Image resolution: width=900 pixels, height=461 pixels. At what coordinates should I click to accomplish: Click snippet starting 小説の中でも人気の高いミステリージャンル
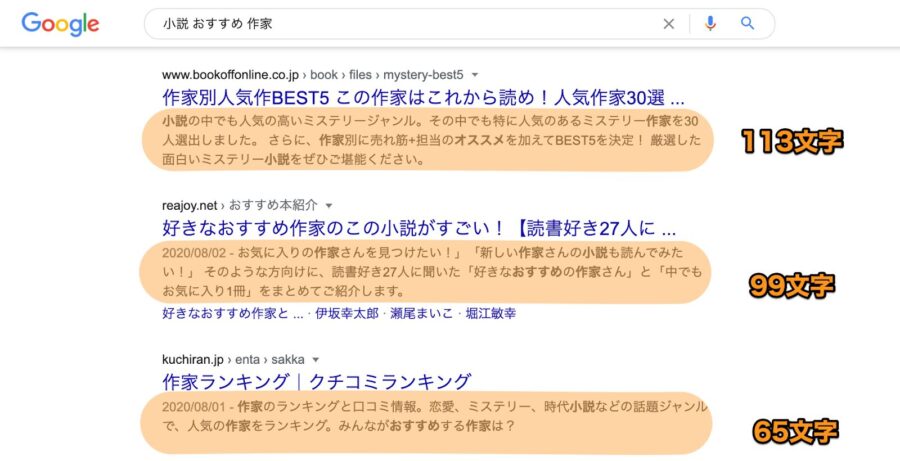pos(432,141)
